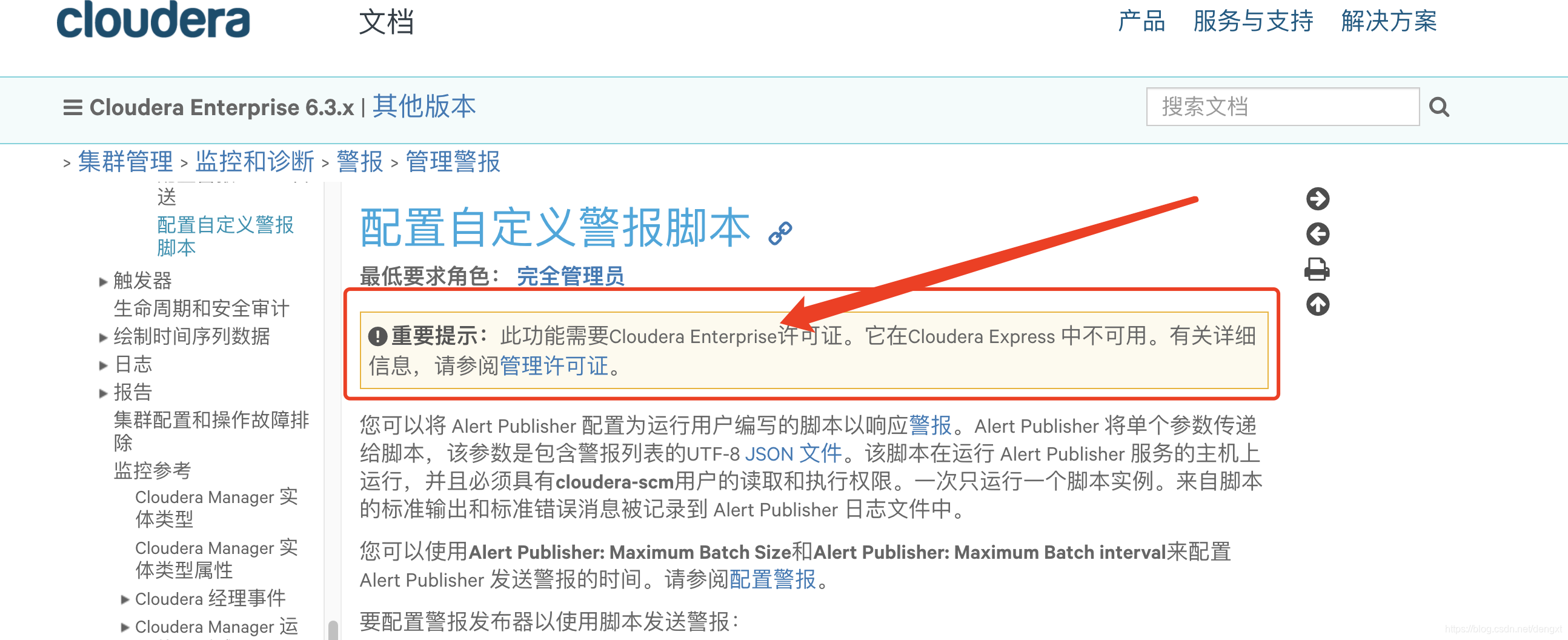This screenshot has width=1568, height=640.
Task: Open the hamburger menu beside Cloudera Enterprise 6.3.x
Action: click(x=73, y=108)
